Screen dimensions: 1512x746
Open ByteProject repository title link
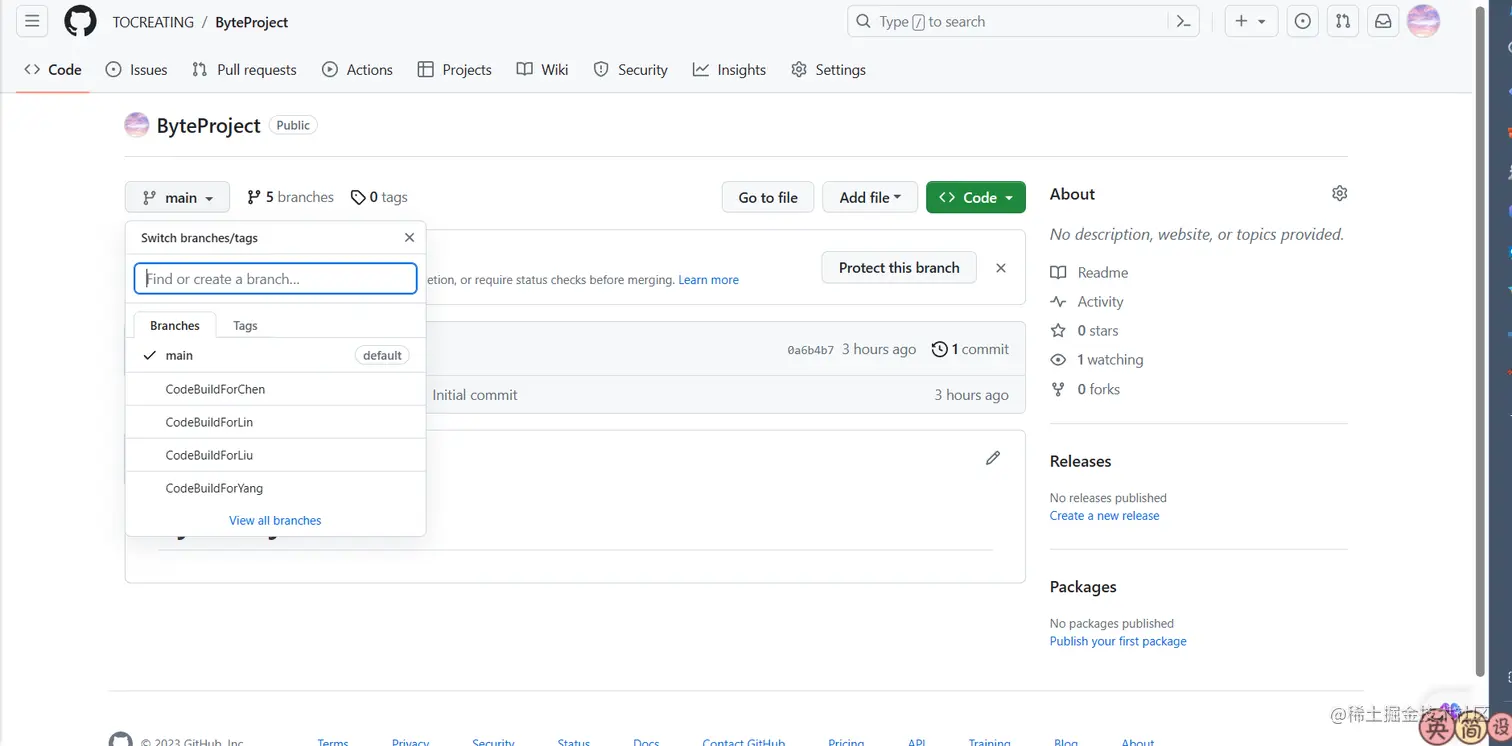coord(208,125)
